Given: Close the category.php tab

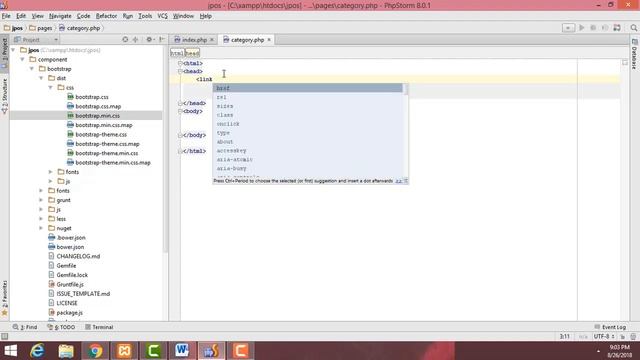Looking at the screenshot, I should [269, 40].
